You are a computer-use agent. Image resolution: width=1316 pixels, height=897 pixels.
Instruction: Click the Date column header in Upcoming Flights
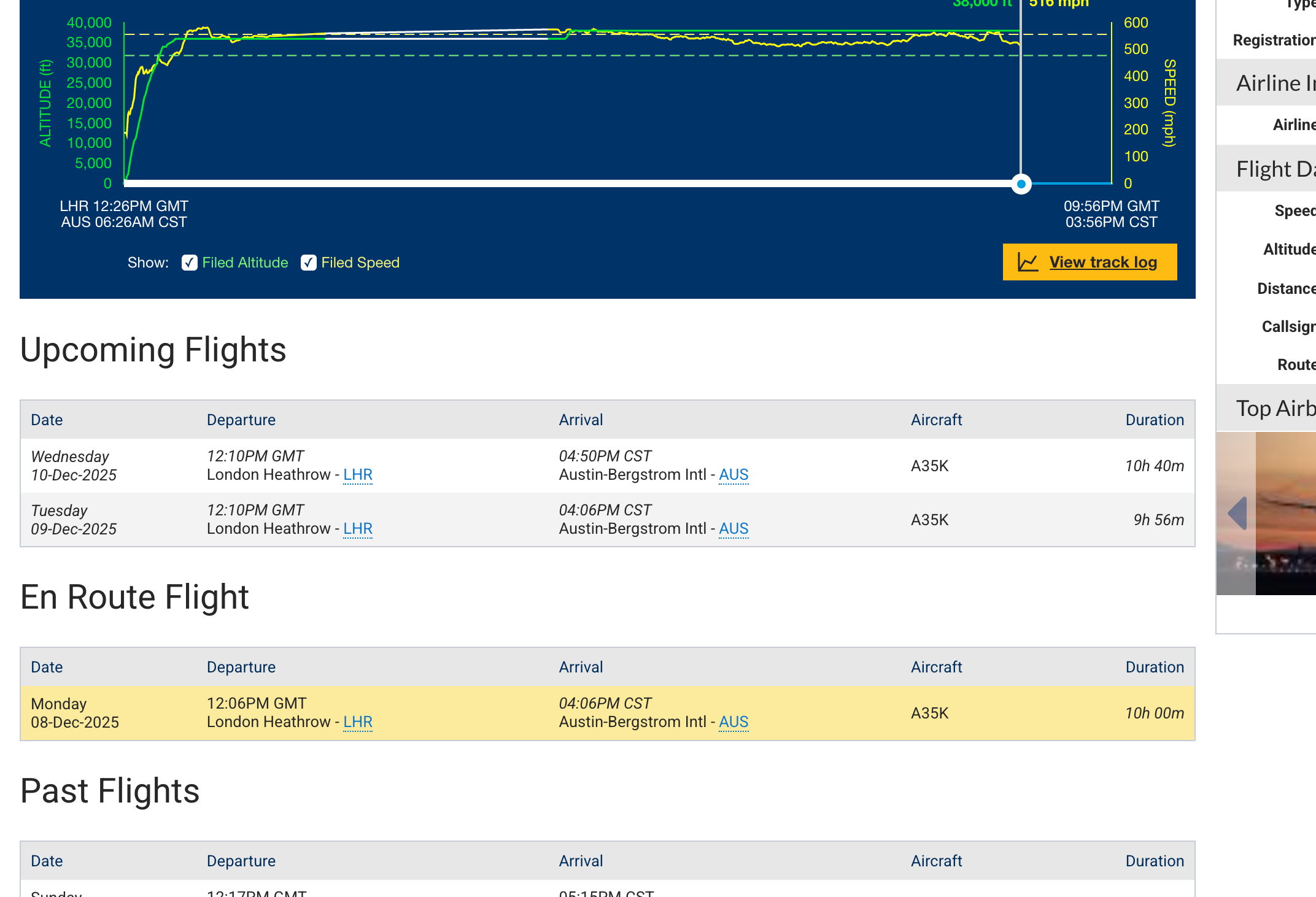[x=47, y=420]
